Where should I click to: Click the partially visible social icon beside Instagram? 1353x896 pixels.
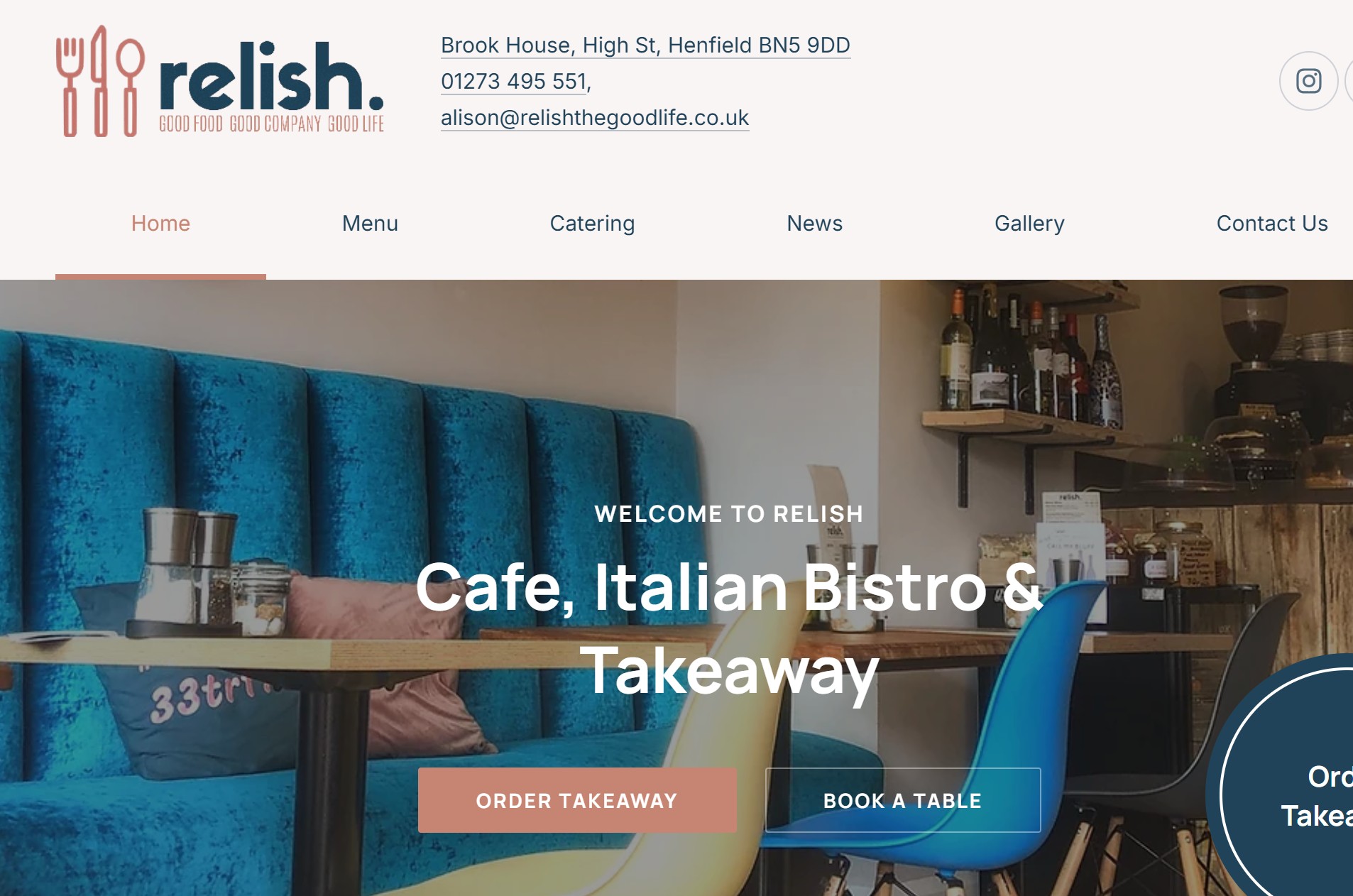point(1349,81)
